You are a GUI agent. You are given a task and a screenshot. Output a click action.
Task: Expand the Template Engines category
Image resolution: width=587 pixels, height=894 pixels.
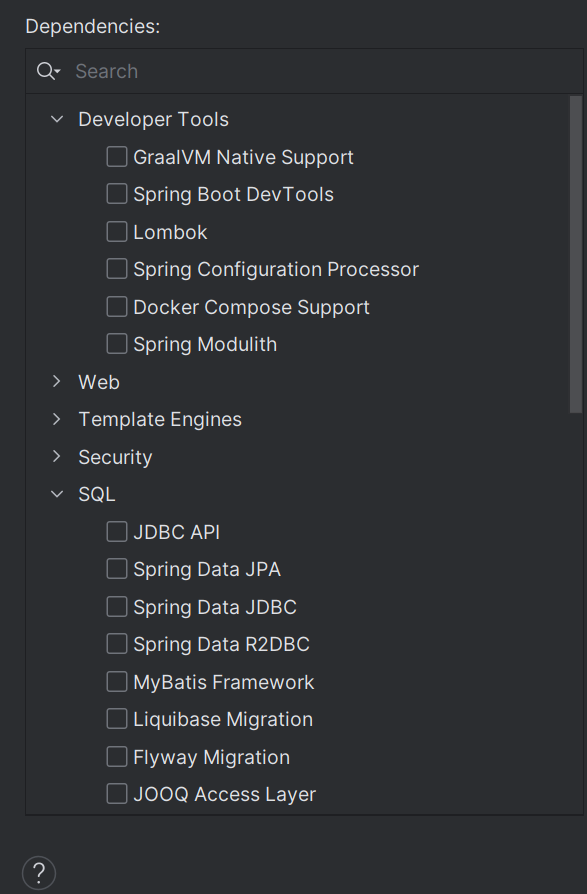point(56,419)
